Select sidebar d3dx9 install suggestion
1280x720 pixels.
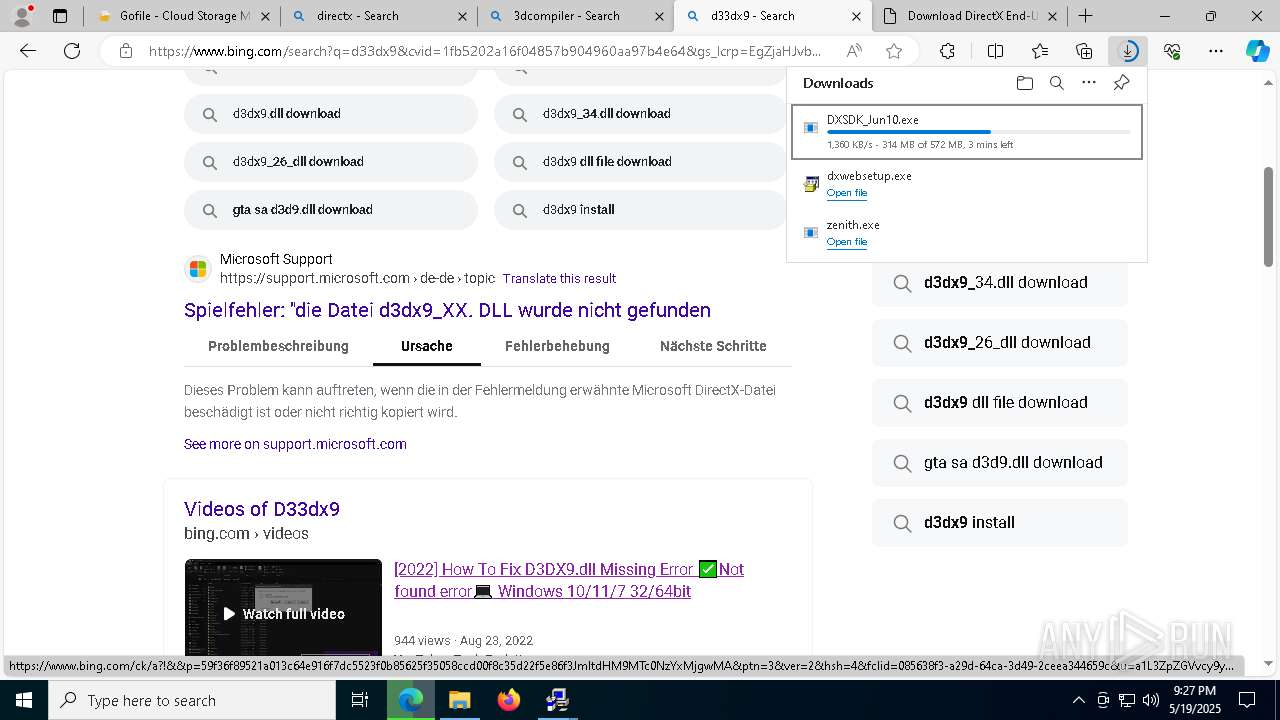(1000, 523)
